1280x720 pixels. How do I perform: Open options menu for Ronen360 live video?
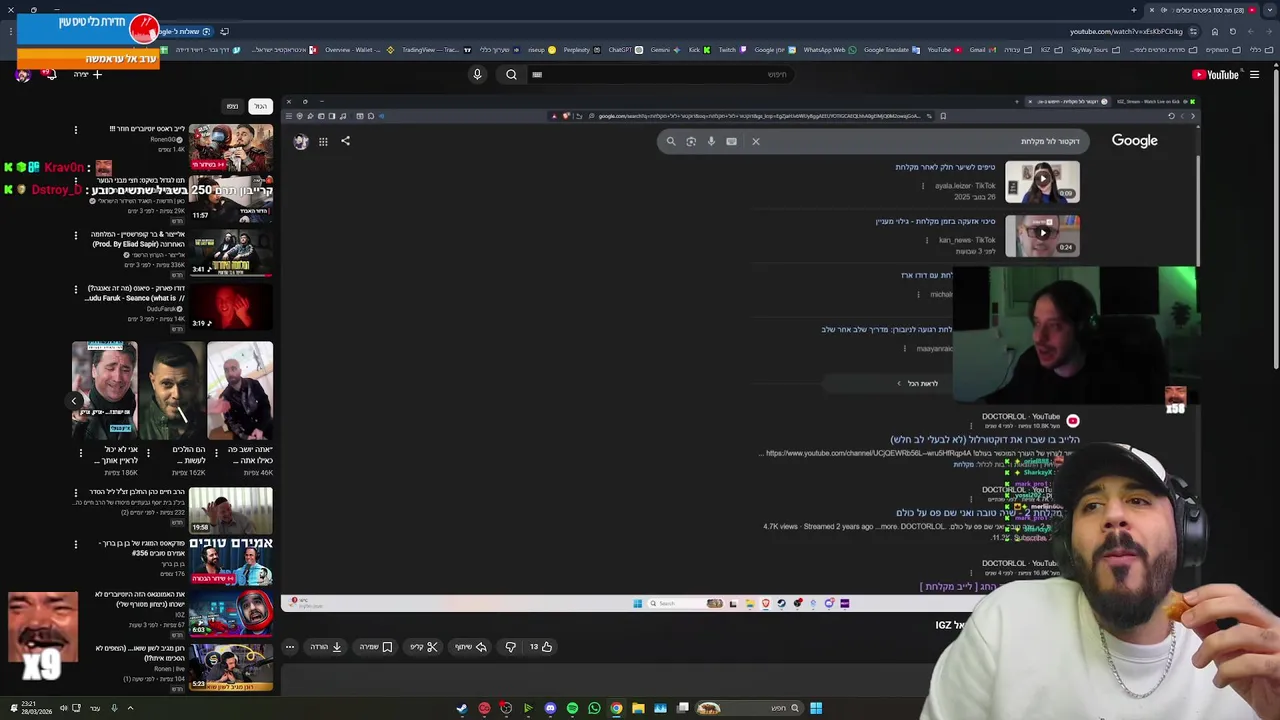coord(75,130)
